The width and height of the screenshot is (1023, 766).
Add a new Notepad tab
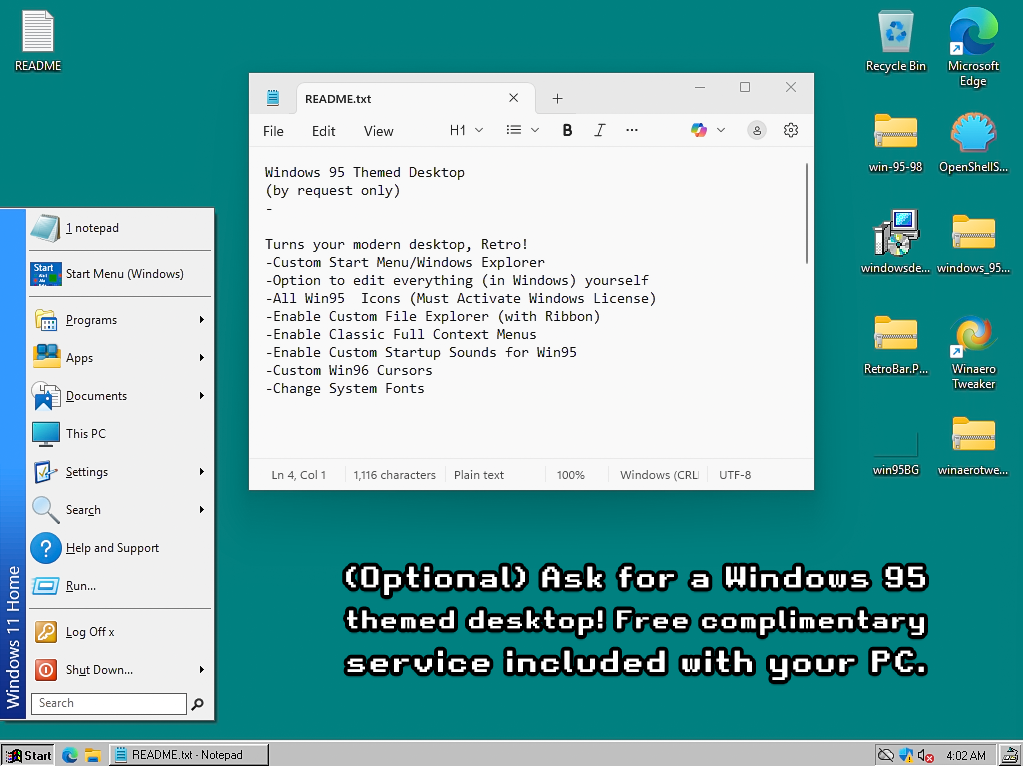coord(557,99)
